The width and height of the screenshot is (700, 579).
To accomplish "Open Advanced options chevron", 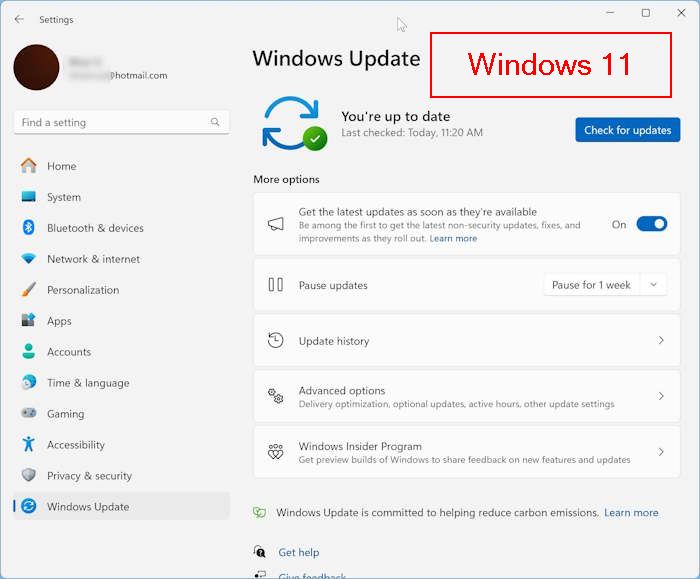I will 661,396.
